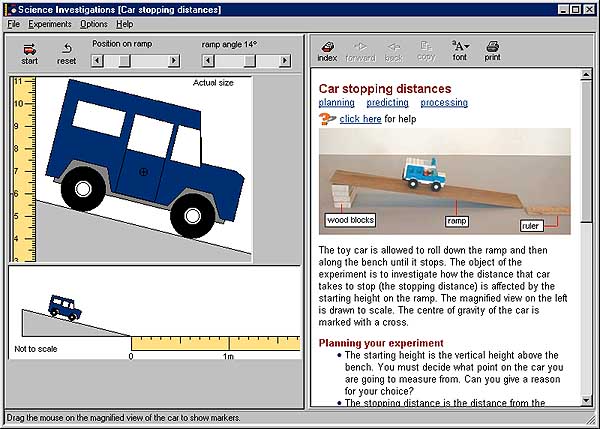
Task: Click the help pane vertical scrollbar thumb
Action: tap(586, 151)
